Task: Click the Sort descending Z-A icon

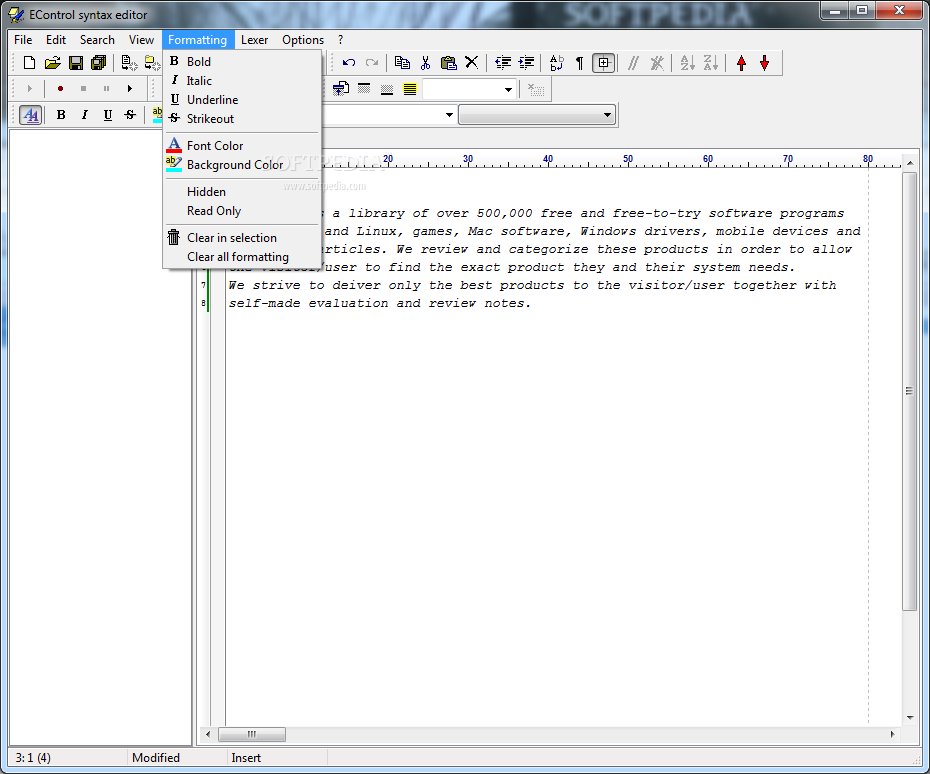Action: (x=711, y=62)
